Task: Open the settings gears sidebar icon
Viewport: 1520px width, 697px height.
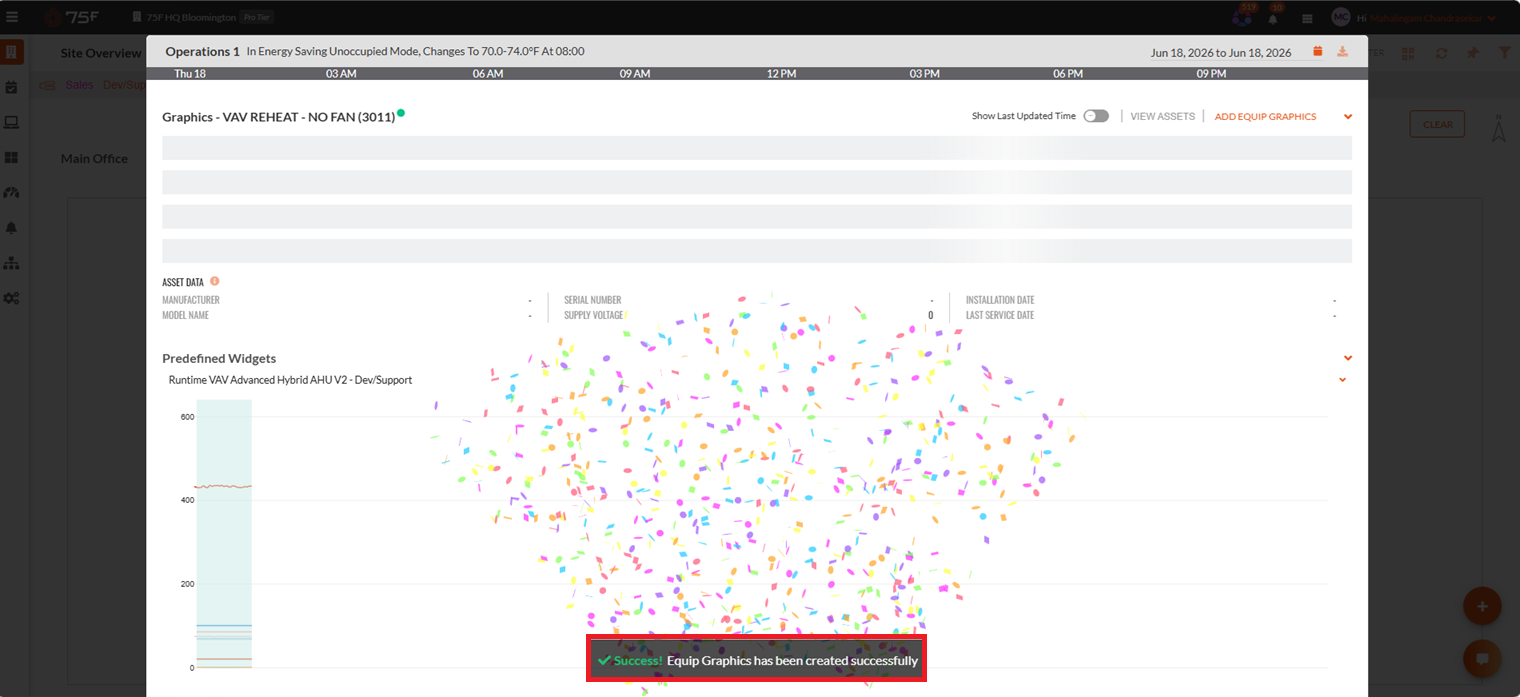Action: (12, 298)
